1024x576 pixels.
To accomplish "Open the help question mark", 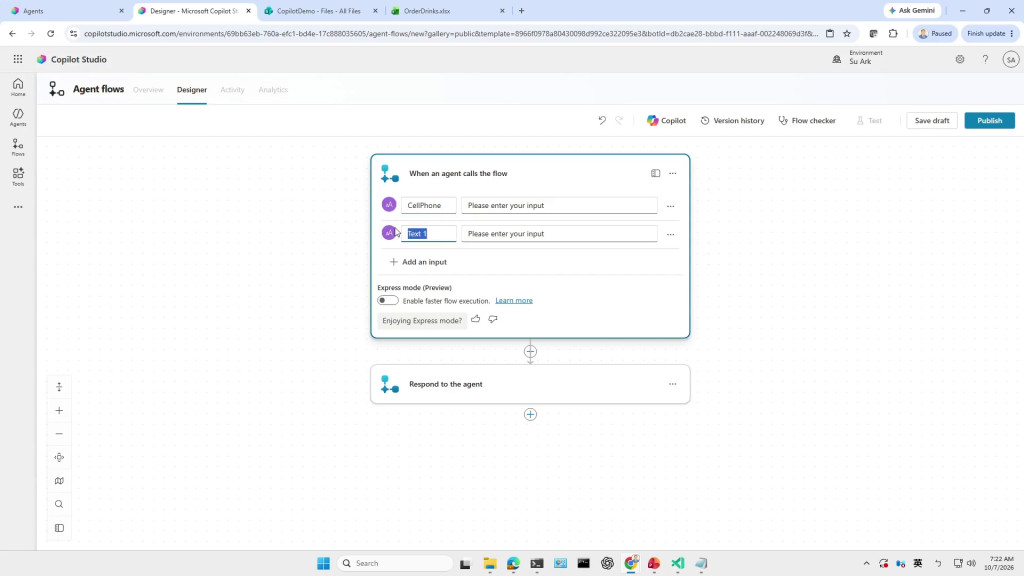I will [985, 59].
